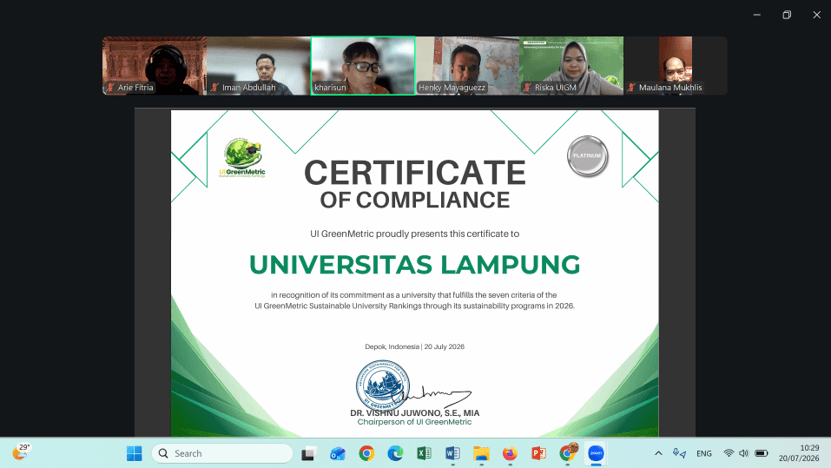Select Riska UIGM's video tile
Screen dimensions: 831x468
tap(571, 66)
